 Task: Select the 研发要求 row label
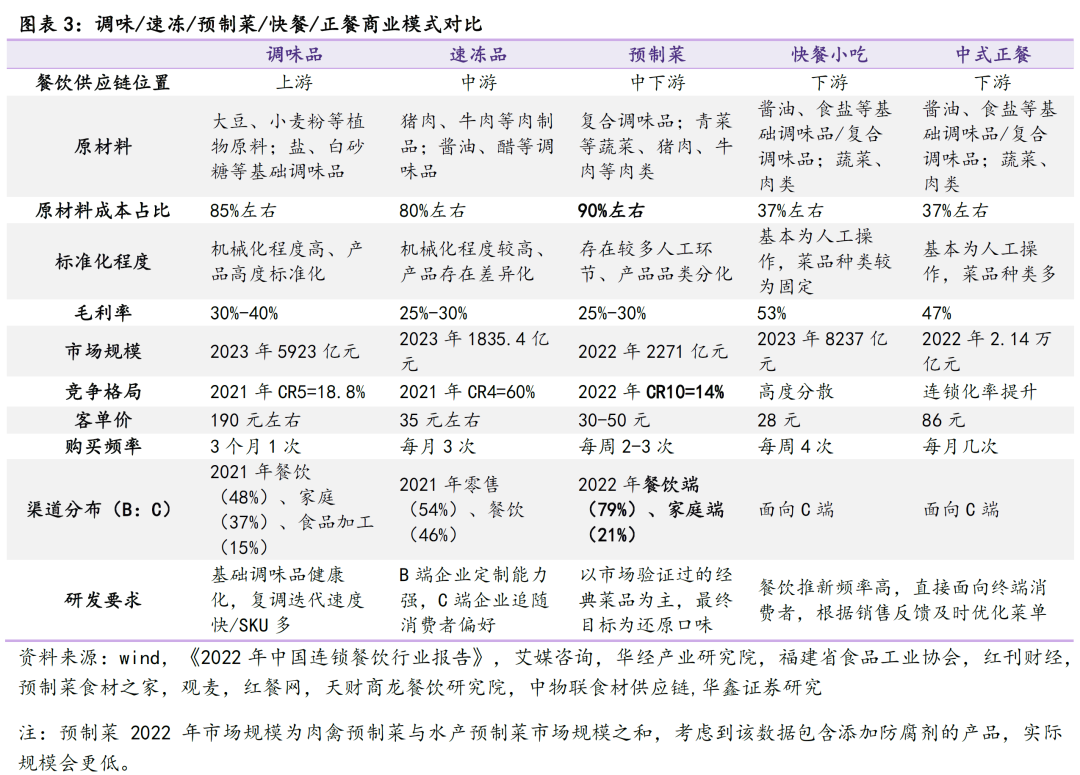point(103,600)
